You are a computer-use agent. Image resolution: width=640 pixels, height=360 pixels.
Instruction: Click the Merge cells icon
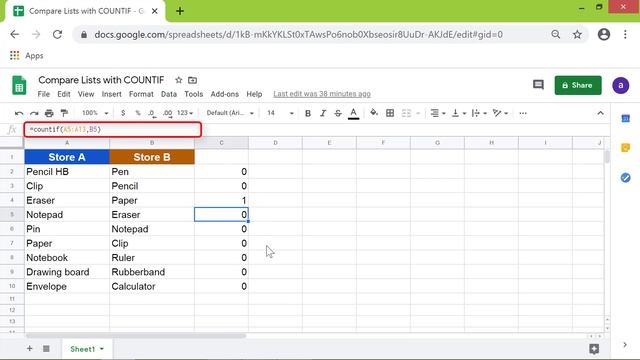(406, 113)
